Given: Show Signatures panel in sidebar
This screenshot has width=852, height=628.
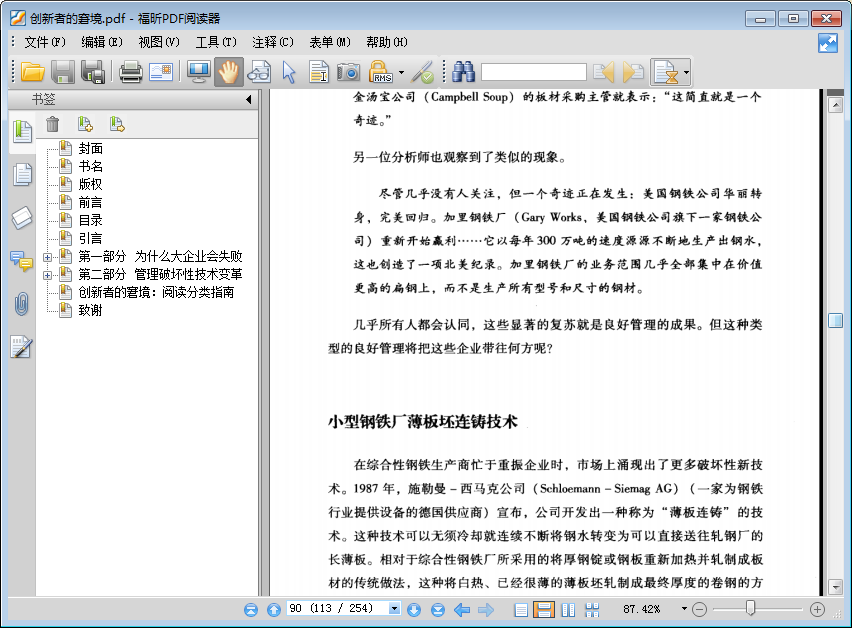Looking at the screenshot, I should (22, 347).
